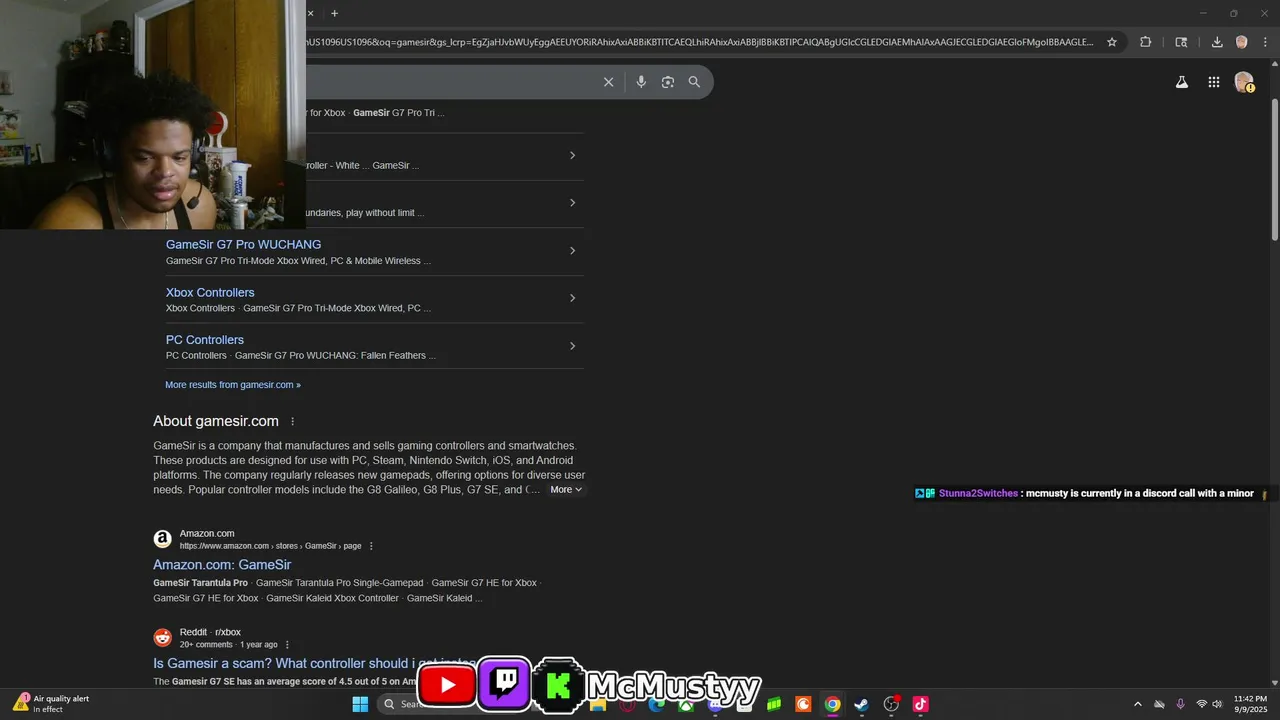Open PC Controllers link
This screenshot has height=720, width=1280.
[205, 340]
